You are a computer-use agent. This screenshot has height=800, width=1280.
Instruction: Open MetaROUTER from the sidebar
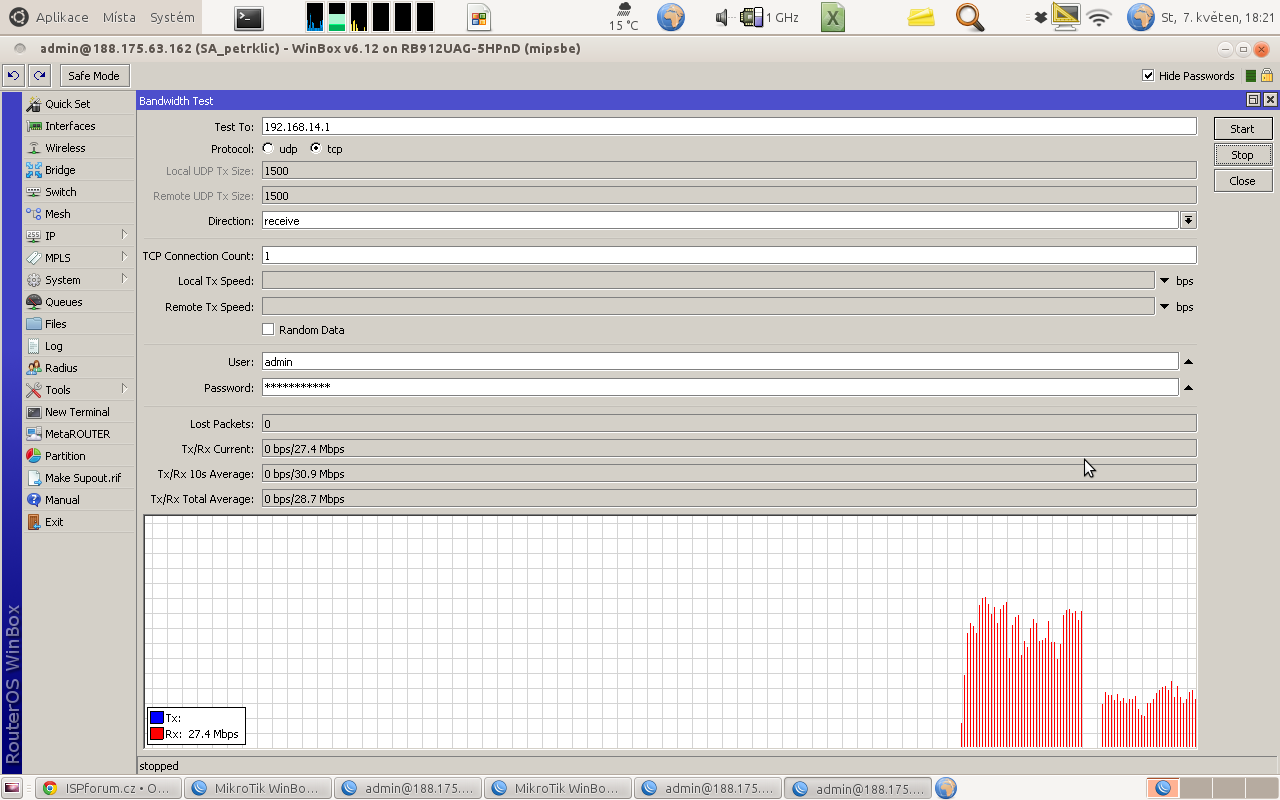pyautogui.click(x=78, y=434)
